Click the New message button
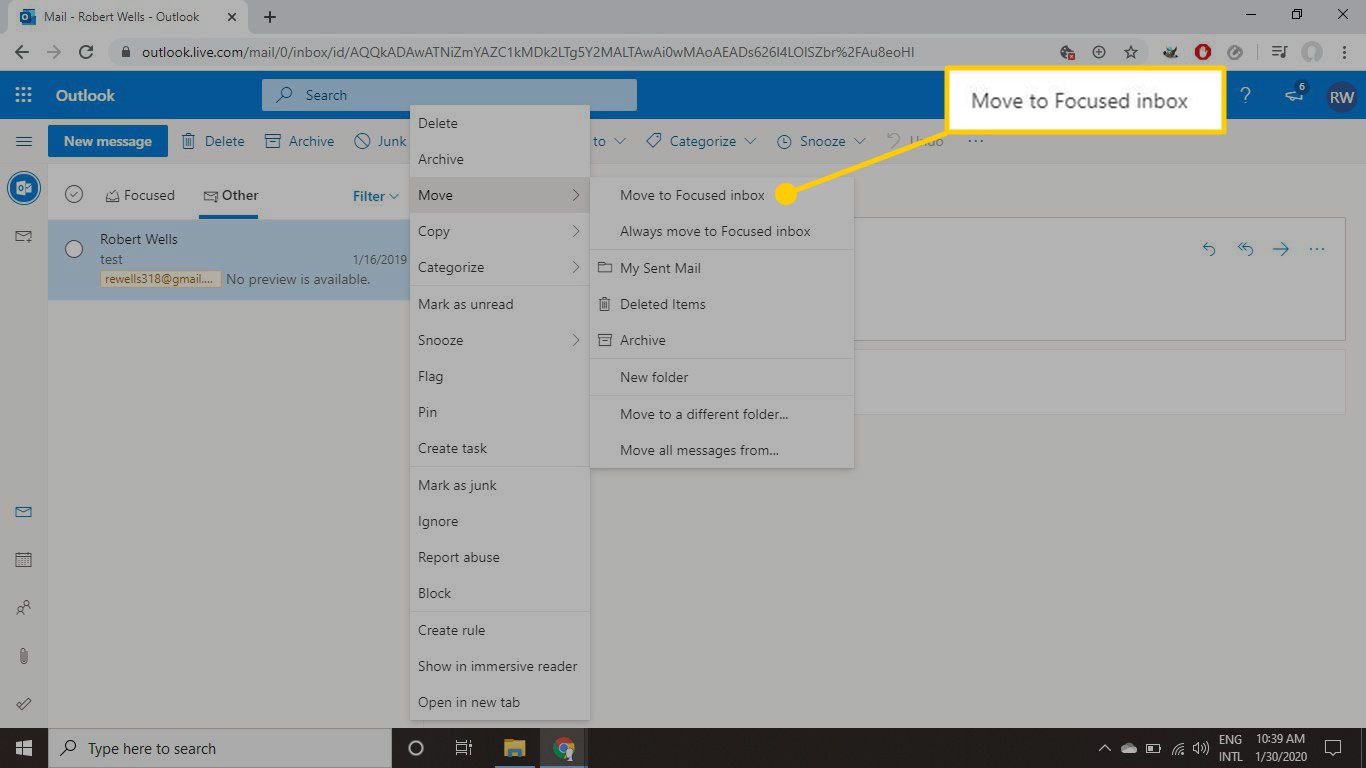The width and height of the screenshot is (1366, 768). click(108, 141)
